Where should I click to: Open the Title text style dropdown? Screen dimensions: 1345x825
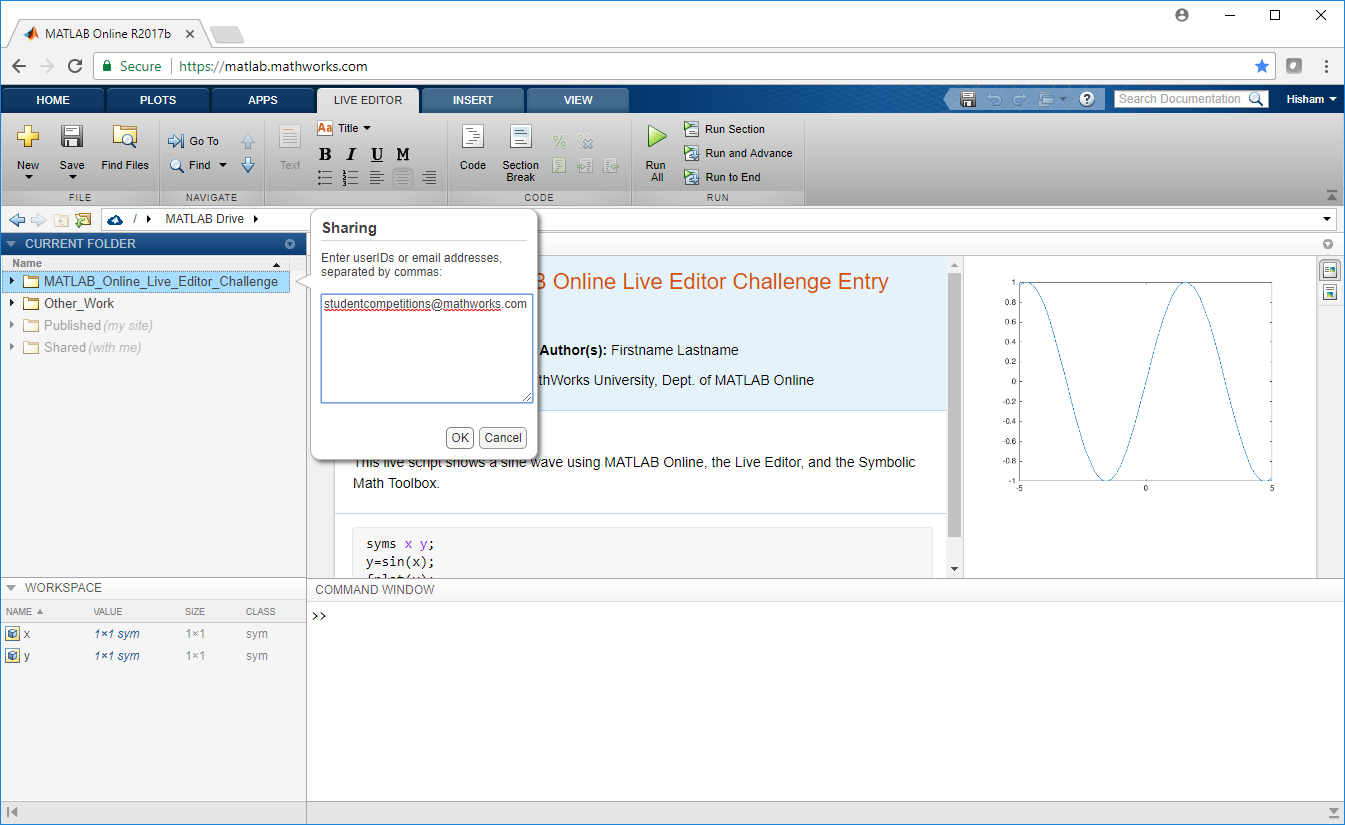click(x=345, y=128)
